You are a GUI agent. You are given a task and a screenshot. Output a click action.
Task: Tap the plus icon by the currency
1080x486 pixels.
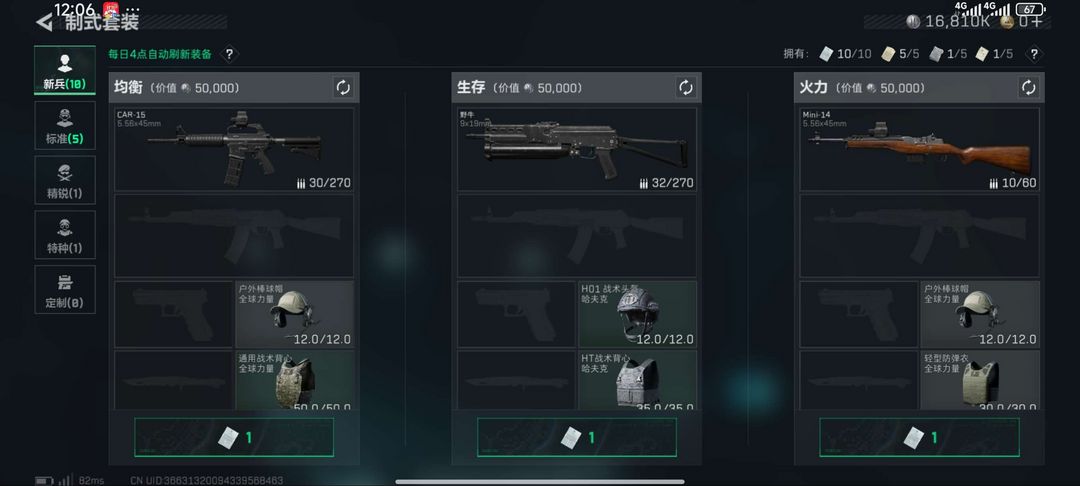pos(1037,21)
